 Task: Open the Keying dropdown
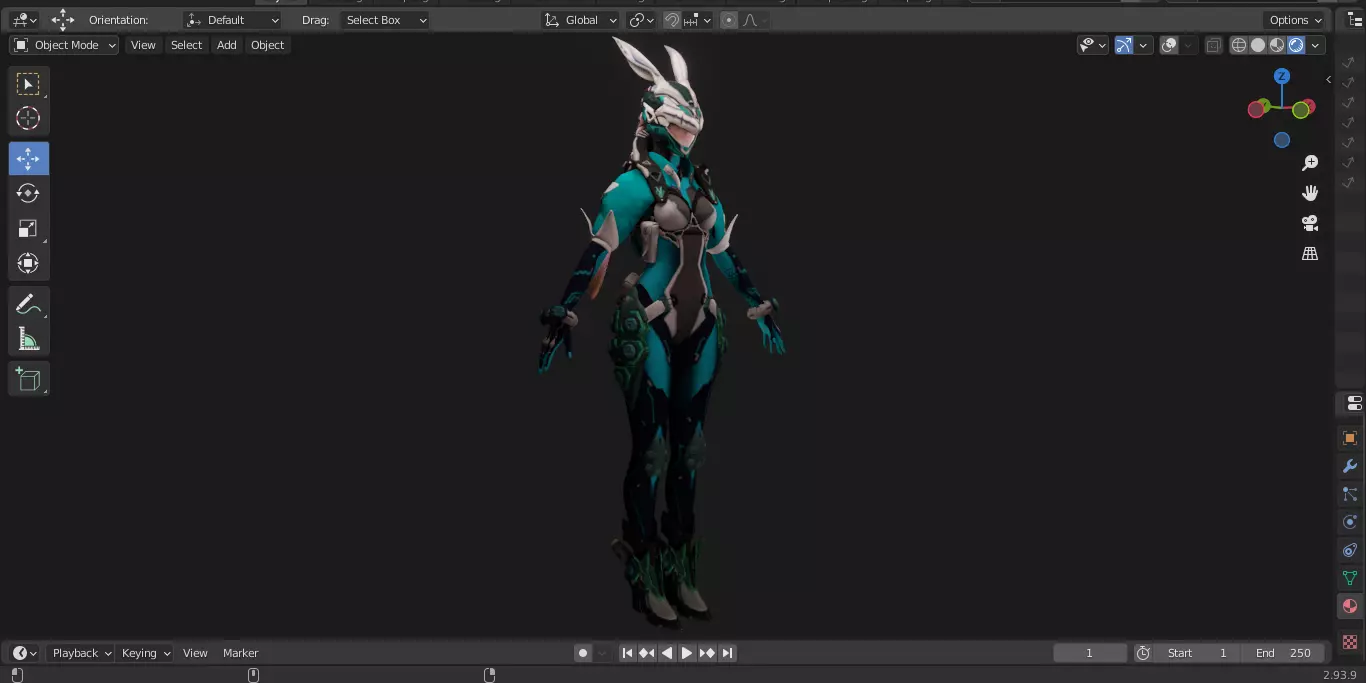(x=146, y=653)
